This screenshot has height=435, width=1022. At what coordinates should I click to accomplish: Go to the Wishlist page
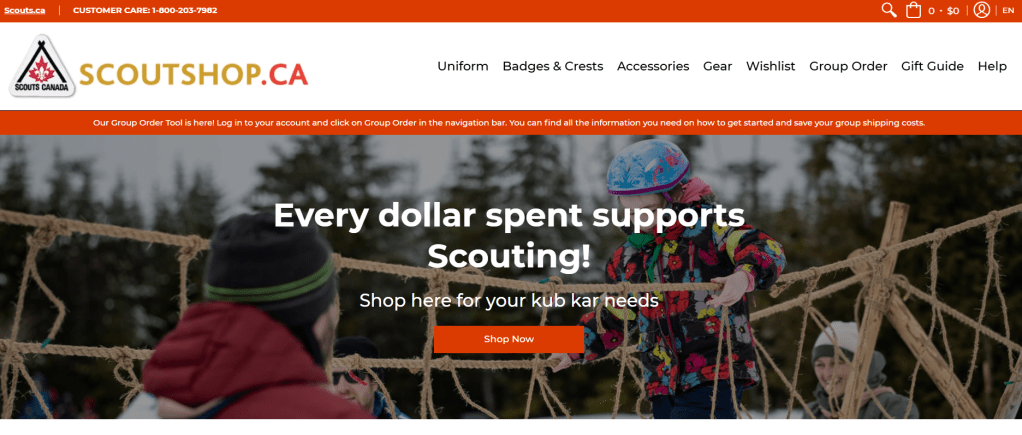pyautogui.click(x=770, y=66)
